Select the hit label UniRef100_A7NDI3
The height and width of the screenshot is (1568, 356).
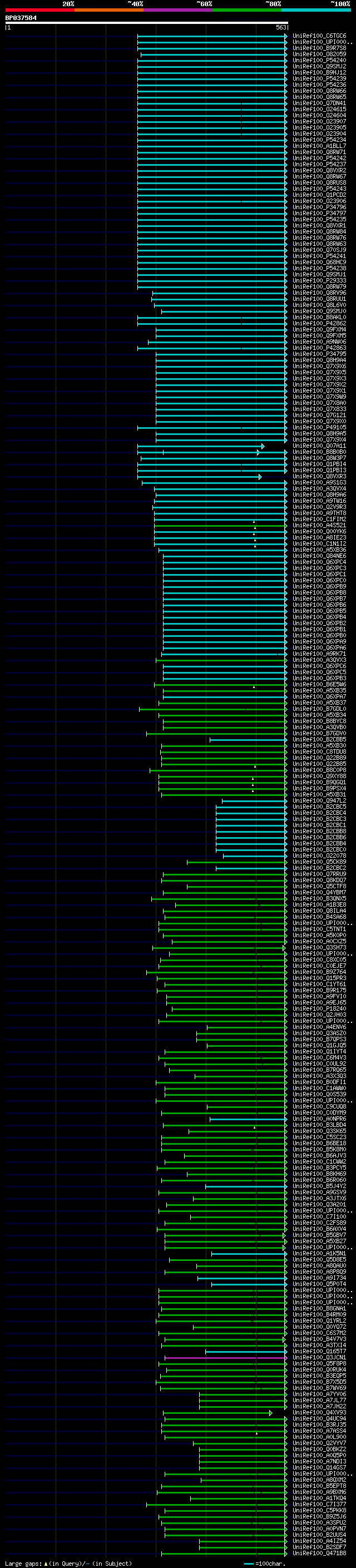319,1461
